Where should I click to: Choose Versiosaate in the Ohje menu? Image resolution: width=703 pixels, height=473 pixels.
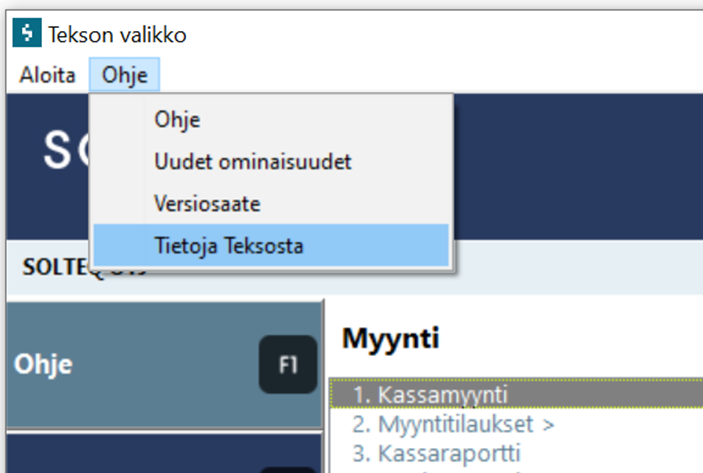point(207,204)
